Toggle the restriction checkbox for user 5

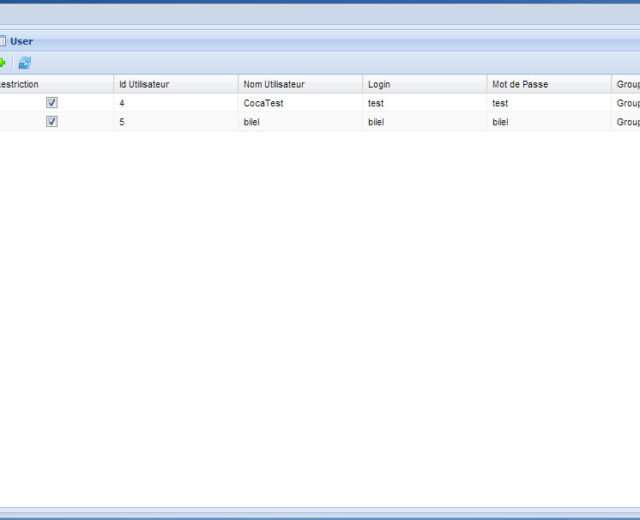52,121
